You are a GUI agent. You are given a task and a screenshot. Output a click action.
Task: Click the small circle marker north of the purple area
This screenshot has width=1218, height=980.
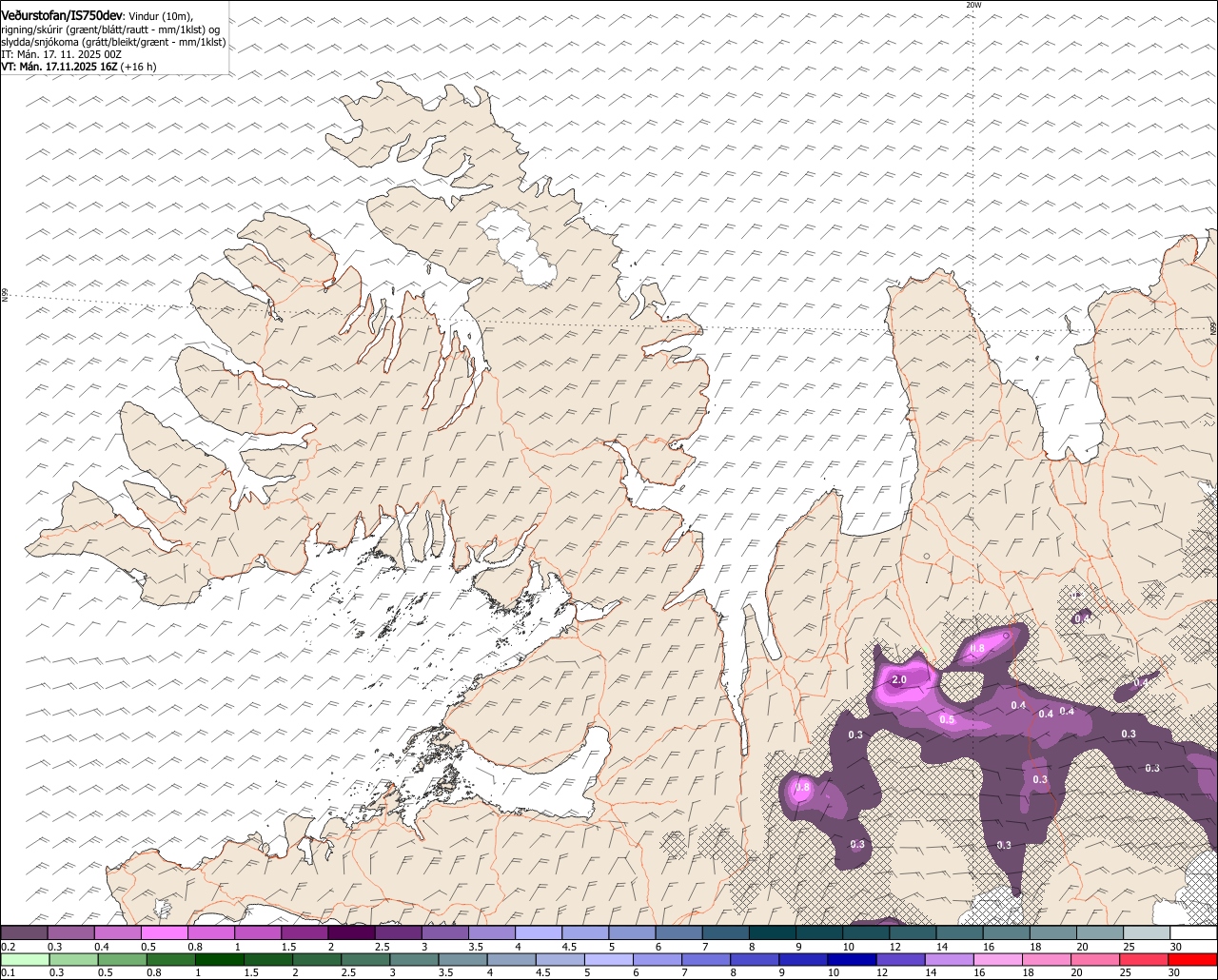(925, 557)
